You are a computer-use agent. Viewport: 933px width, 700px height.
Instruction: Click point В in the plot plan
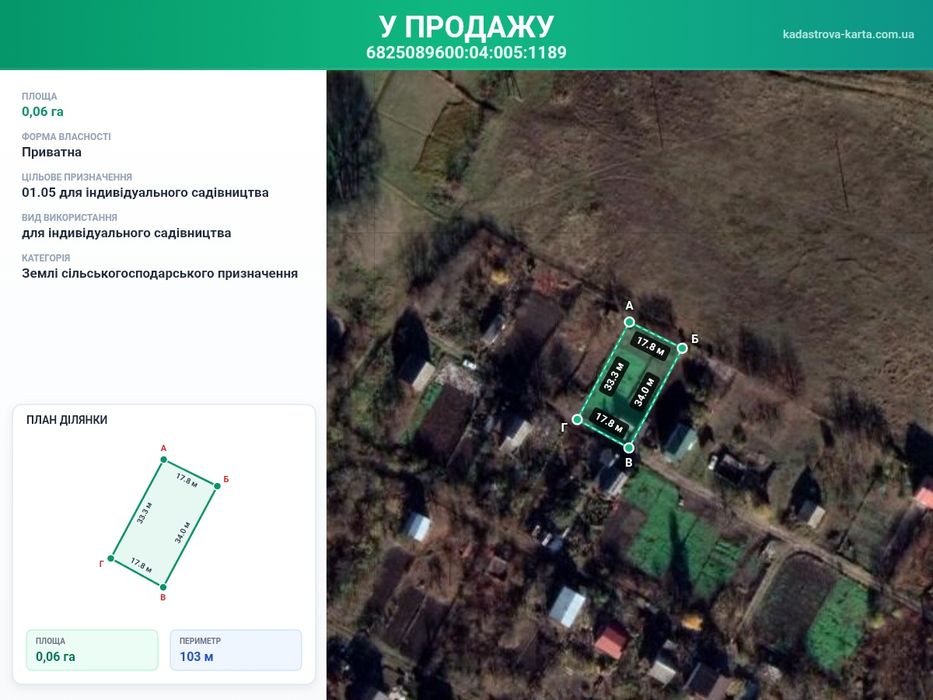point(163,587)
